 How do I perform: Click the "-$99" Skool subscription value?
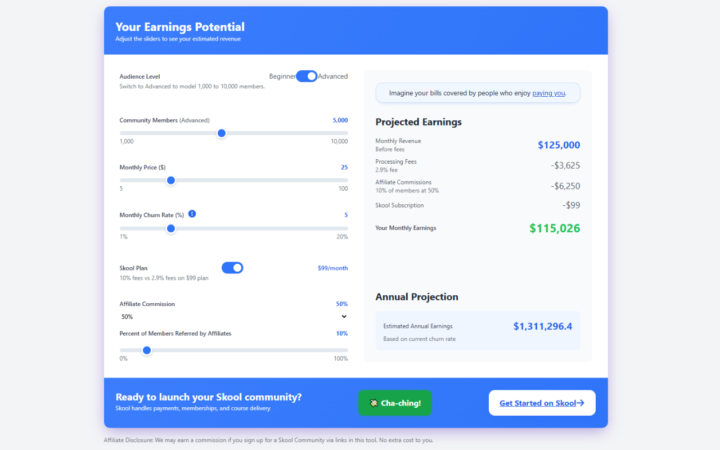[x=571, y=205]
